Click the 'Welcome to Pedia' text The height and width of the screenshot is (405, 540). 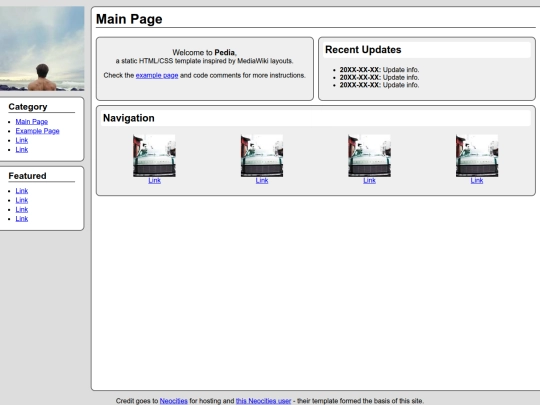(x=205, y=52)
